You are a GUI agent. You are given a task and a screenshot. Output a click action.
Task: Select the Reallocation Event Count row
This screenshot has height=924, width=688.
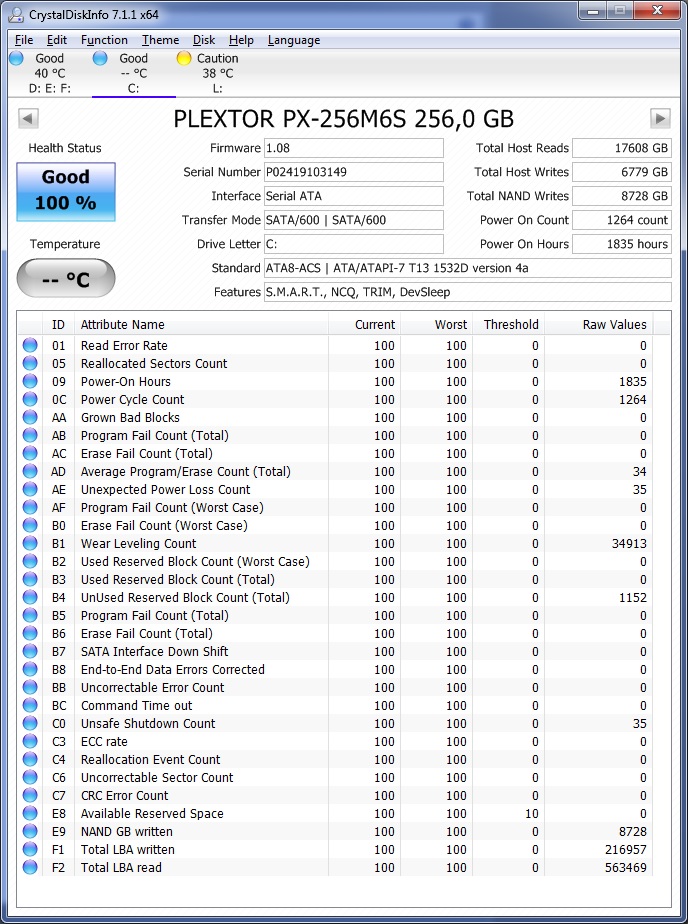pyautogui.click(x=335, y=760)
